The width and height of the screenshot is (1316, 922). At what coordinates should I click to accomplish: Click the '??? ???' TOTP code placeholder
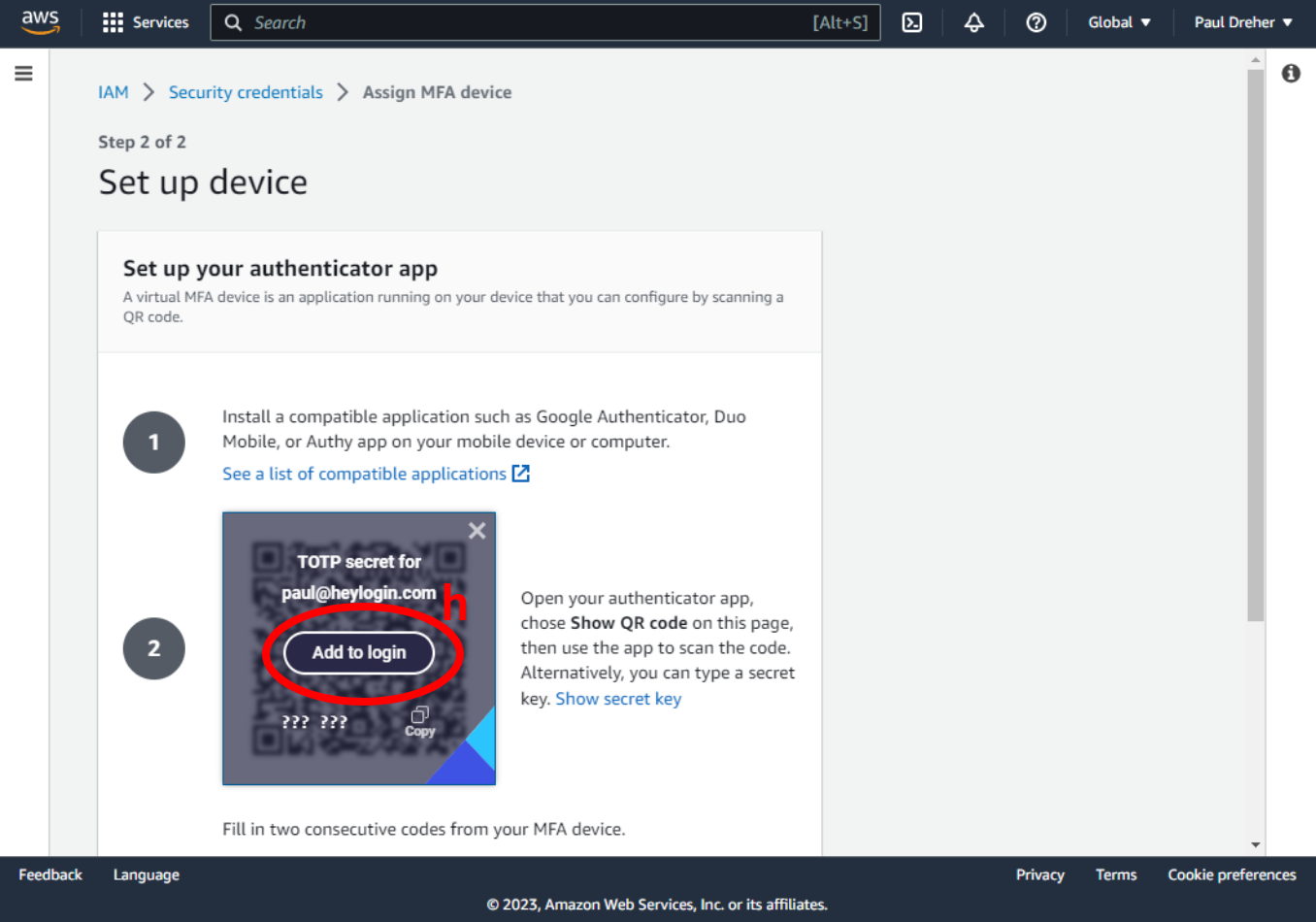314,722
